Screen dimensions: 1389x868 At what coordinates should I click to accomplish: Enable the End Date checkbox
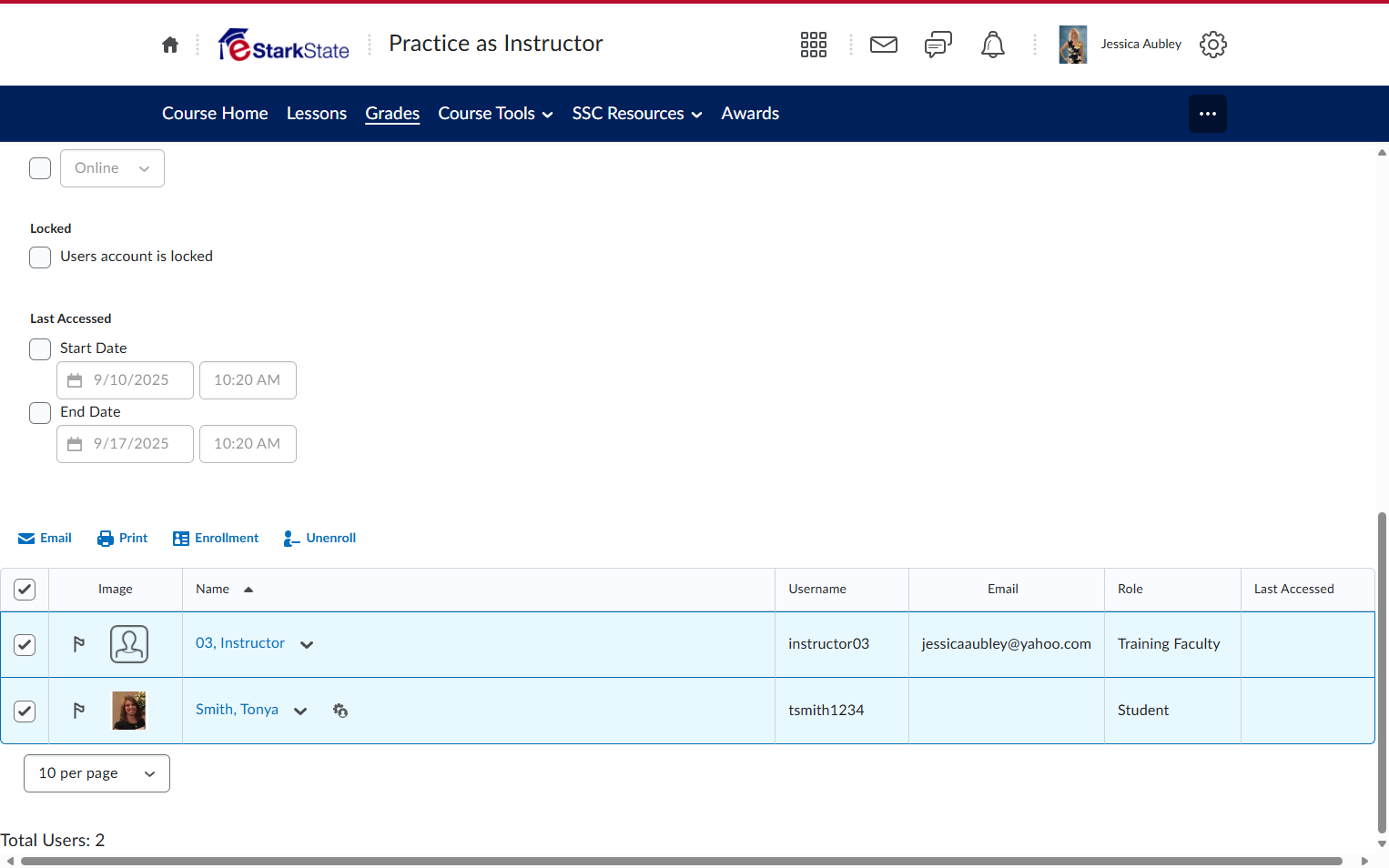coord(40,413)
